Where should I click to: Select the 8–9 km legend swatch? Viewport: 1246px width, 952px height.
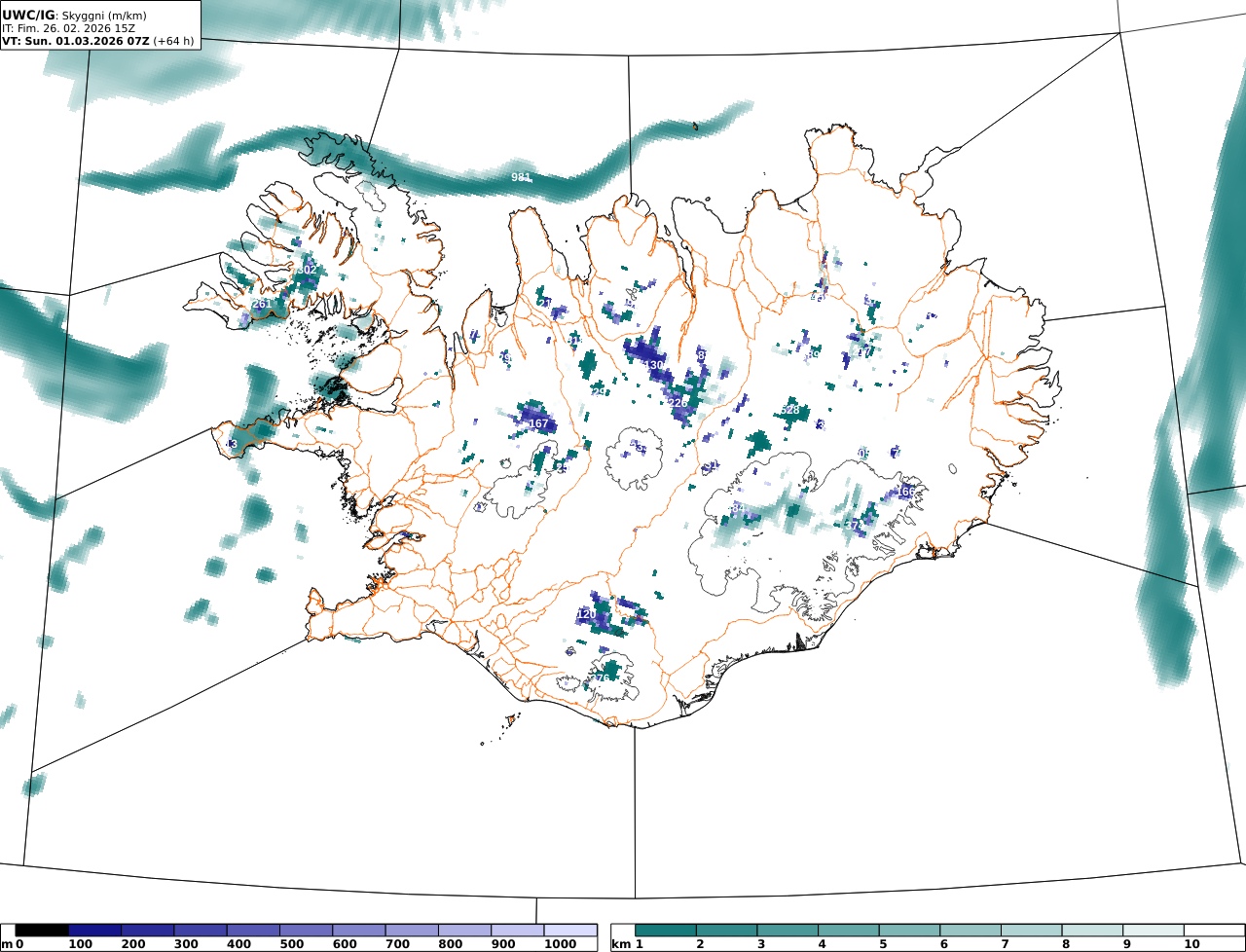[x=1092, y=931]
